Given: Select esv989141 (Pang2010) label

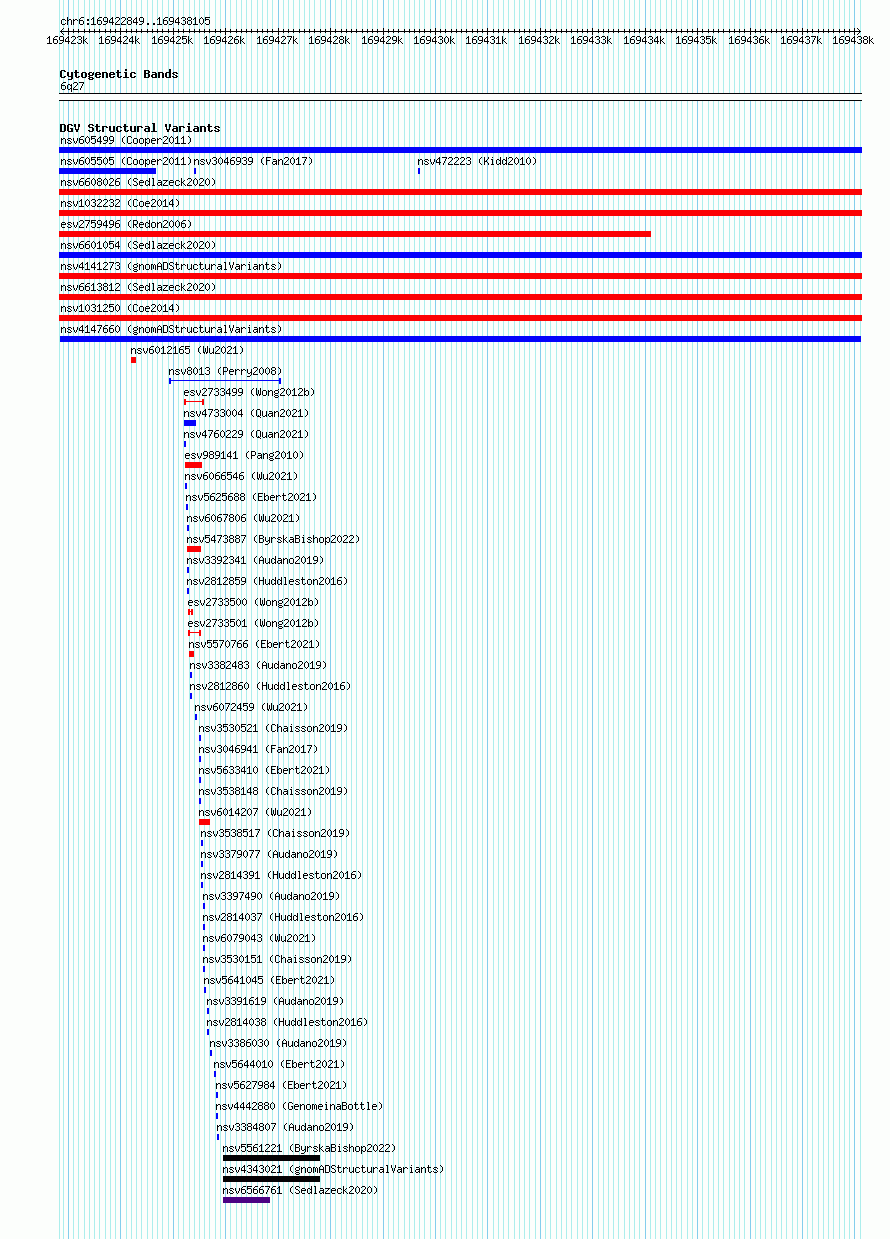Looking at the screenshot, I should tap(244, 455).
